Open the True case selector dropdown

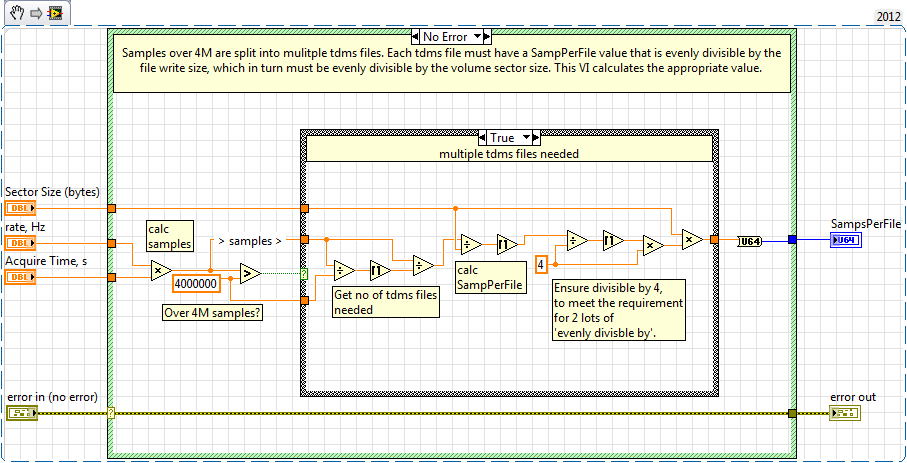[526, 138]
